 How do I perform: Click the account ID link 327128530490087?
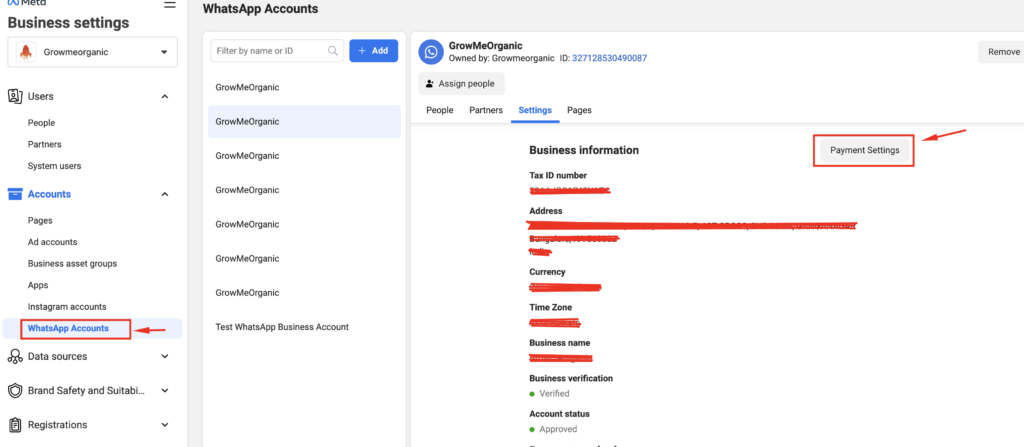click(x=609, y=58)
